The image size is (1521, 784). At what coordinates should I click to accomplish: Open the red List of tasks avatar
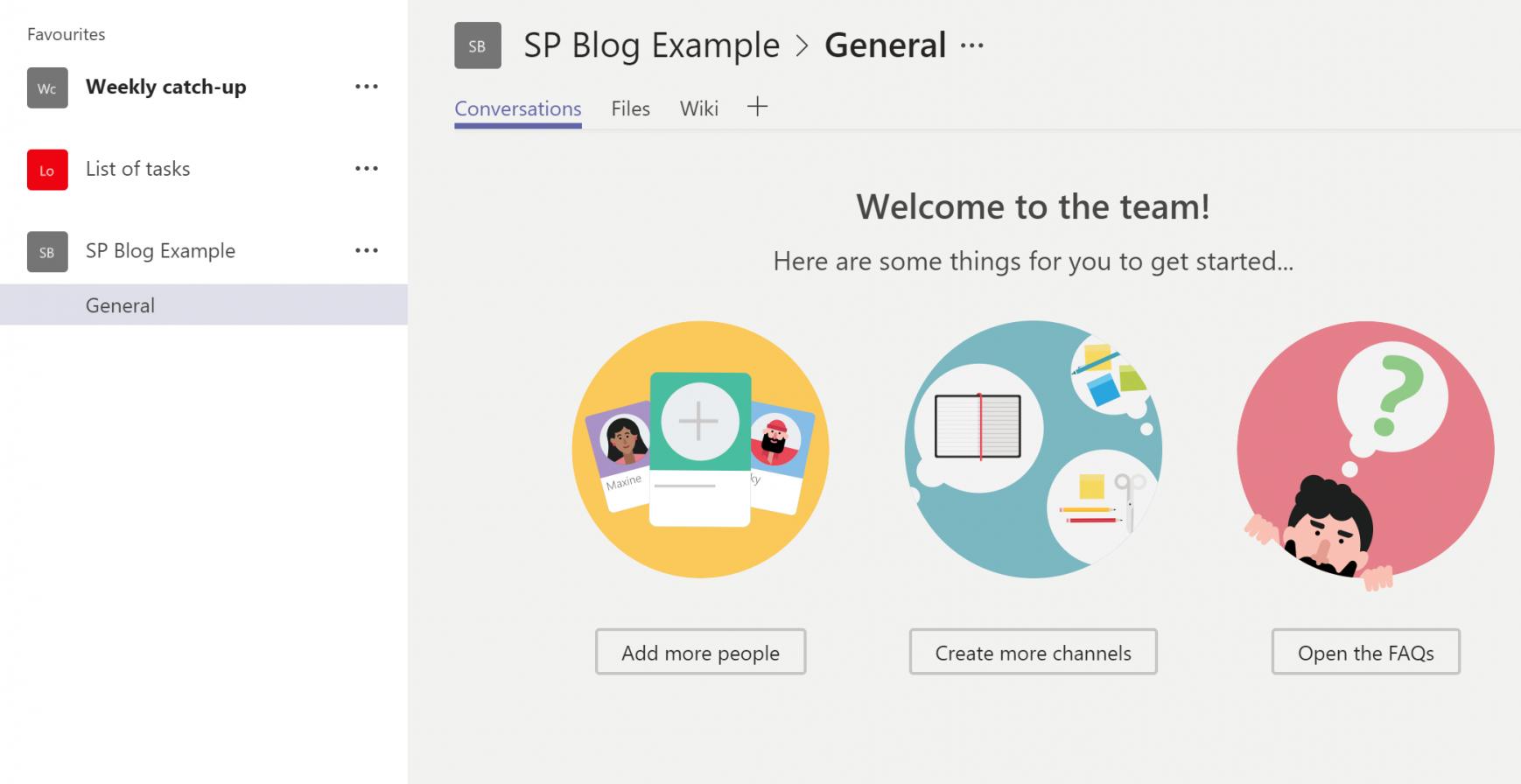[47, 170]
